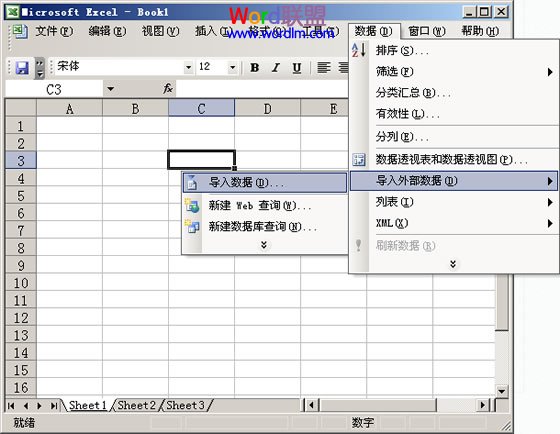Screen dimensions: 560x434
Task: Align text left
Action: (324, 68)
